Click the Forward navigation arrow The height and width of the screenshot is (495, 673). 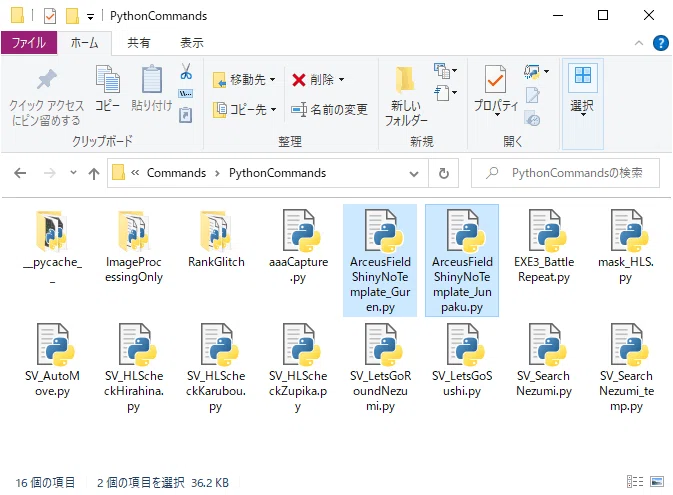50,173
